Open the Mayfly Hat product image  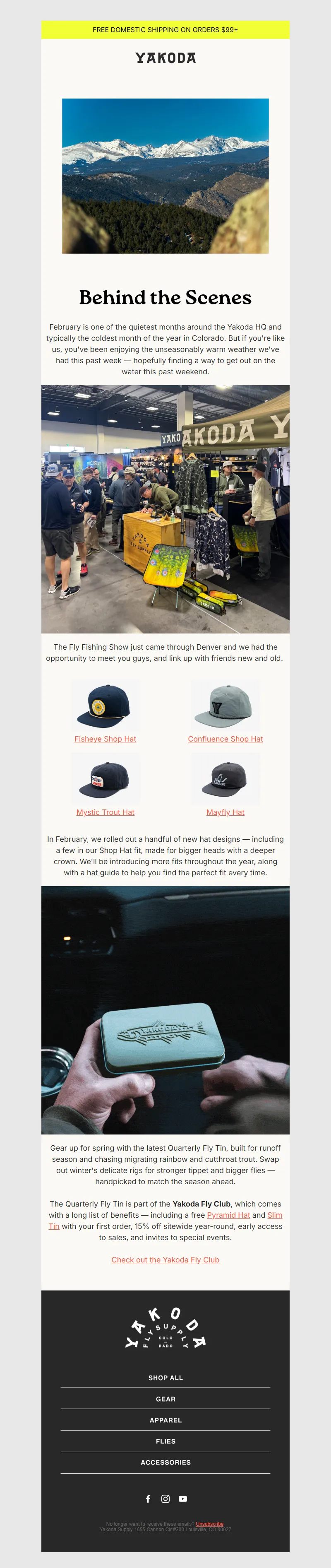click(225, 779)
